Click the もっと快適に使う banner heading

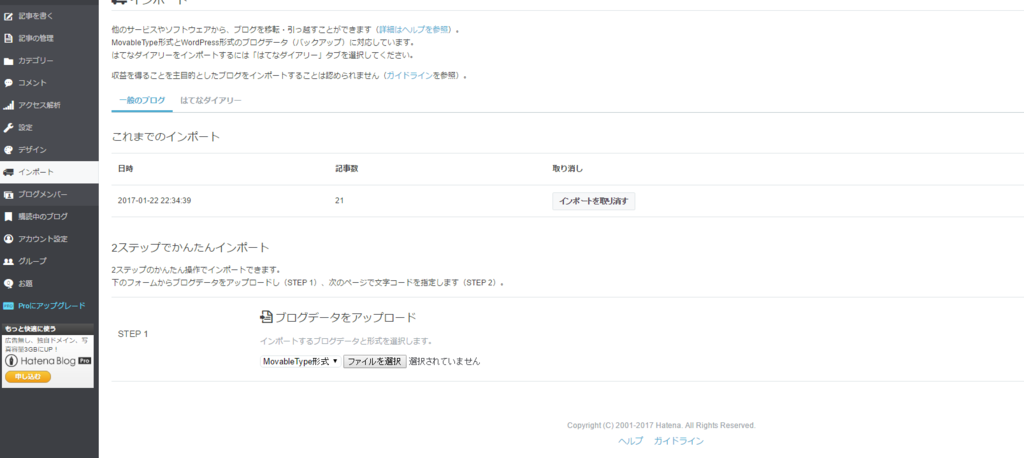click(30, 329)
